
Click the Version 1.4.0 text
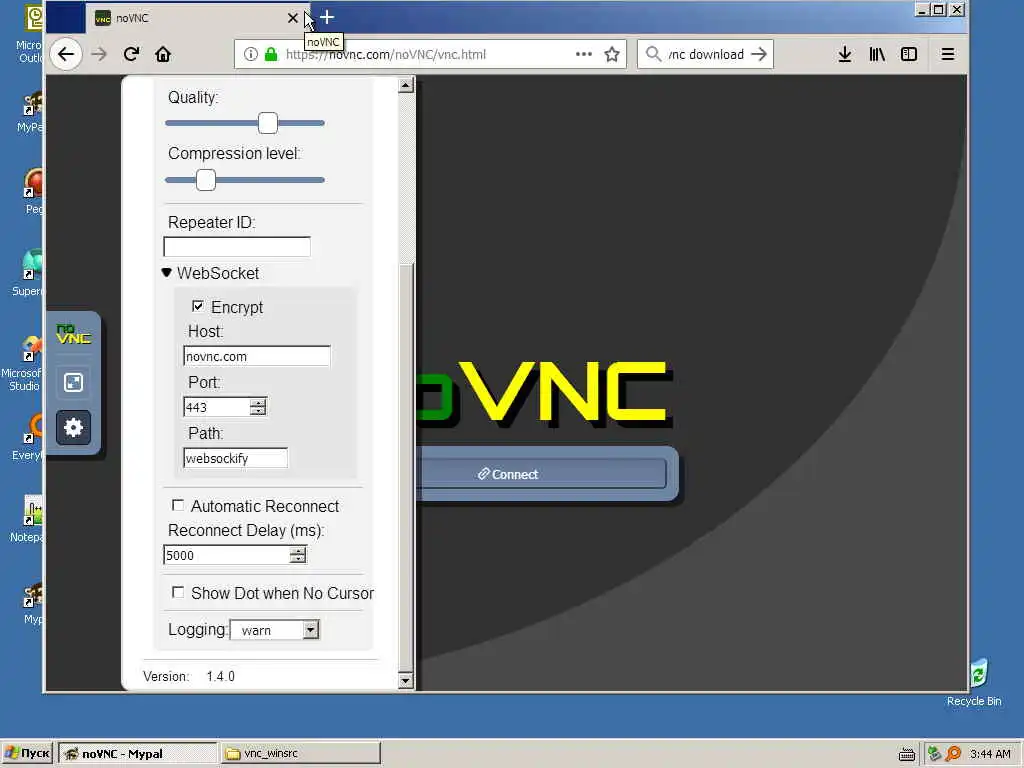[x=189, y=676]
